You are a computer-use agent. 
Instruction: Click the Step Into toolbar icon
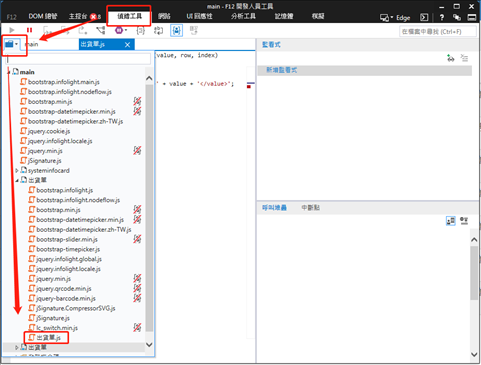[x=48, y=31]
